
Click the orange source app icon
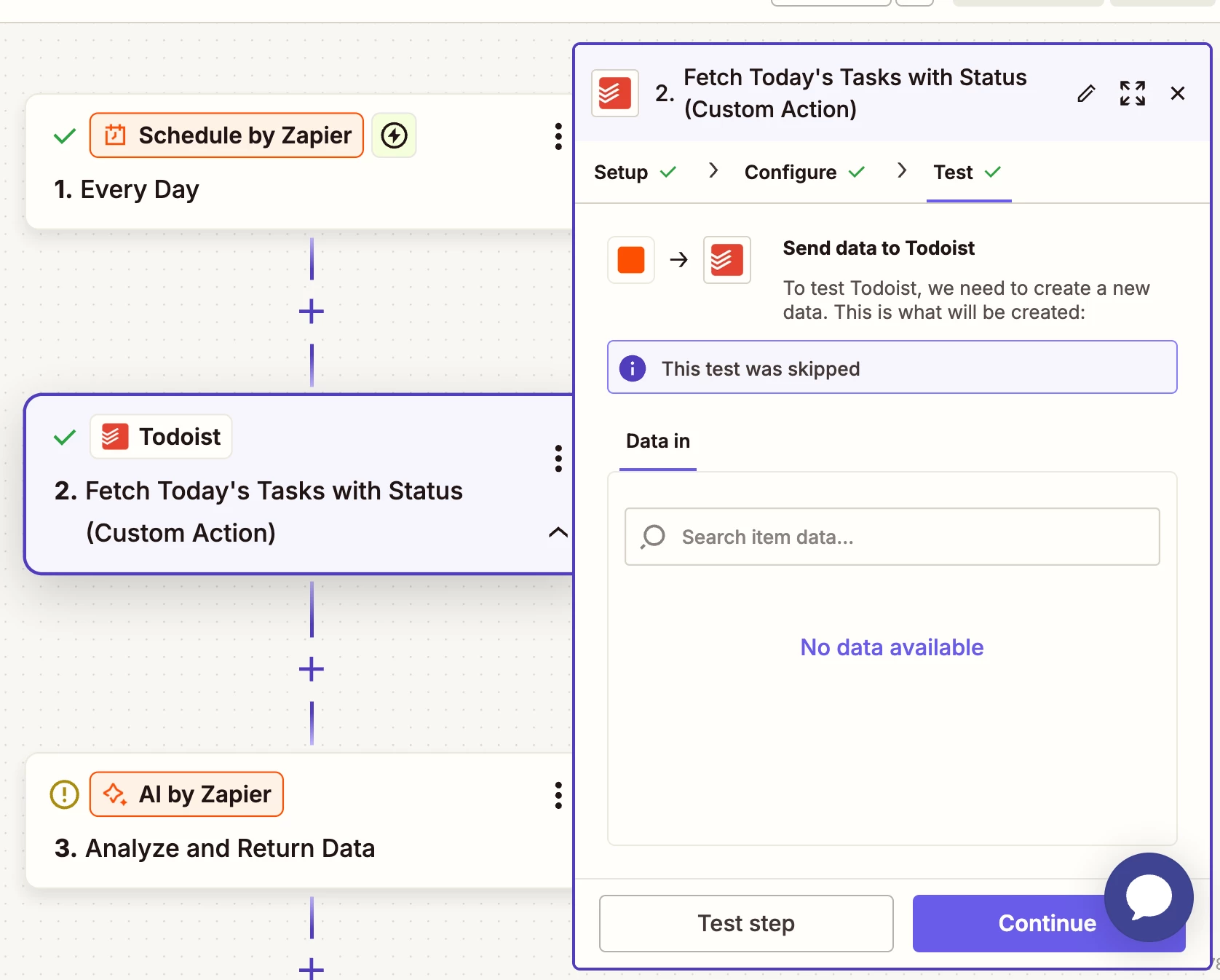tap(631, 260)
